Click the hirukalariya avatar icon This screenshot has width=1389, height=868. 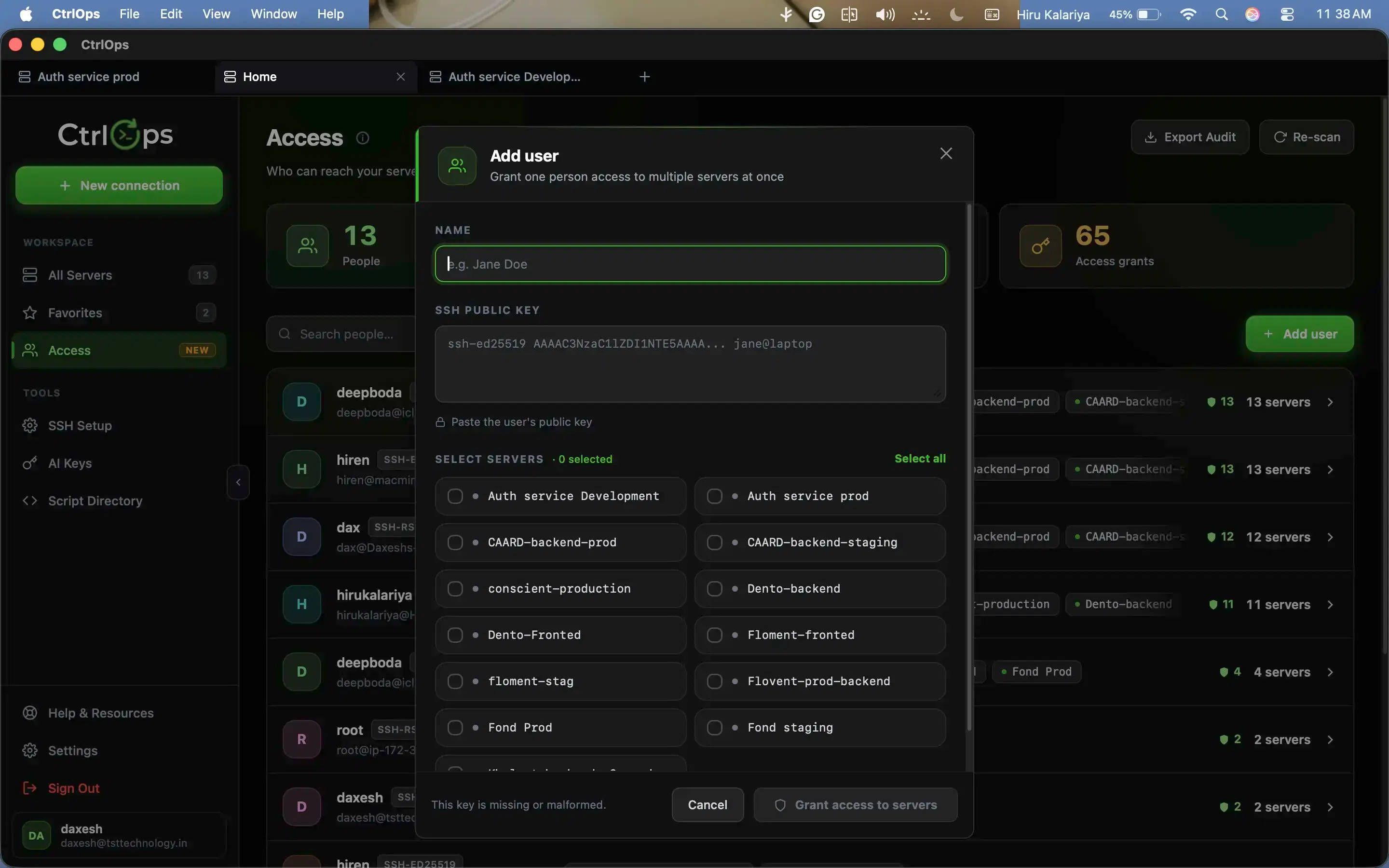point(301,605)
